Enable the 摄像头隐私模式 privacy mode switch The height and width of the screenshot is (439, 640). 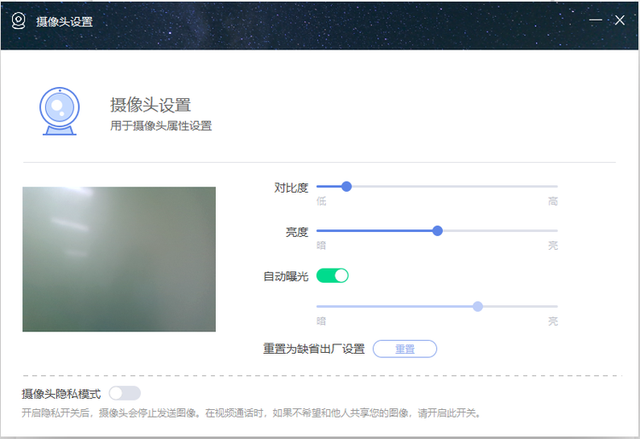click(x=125, y=393)
